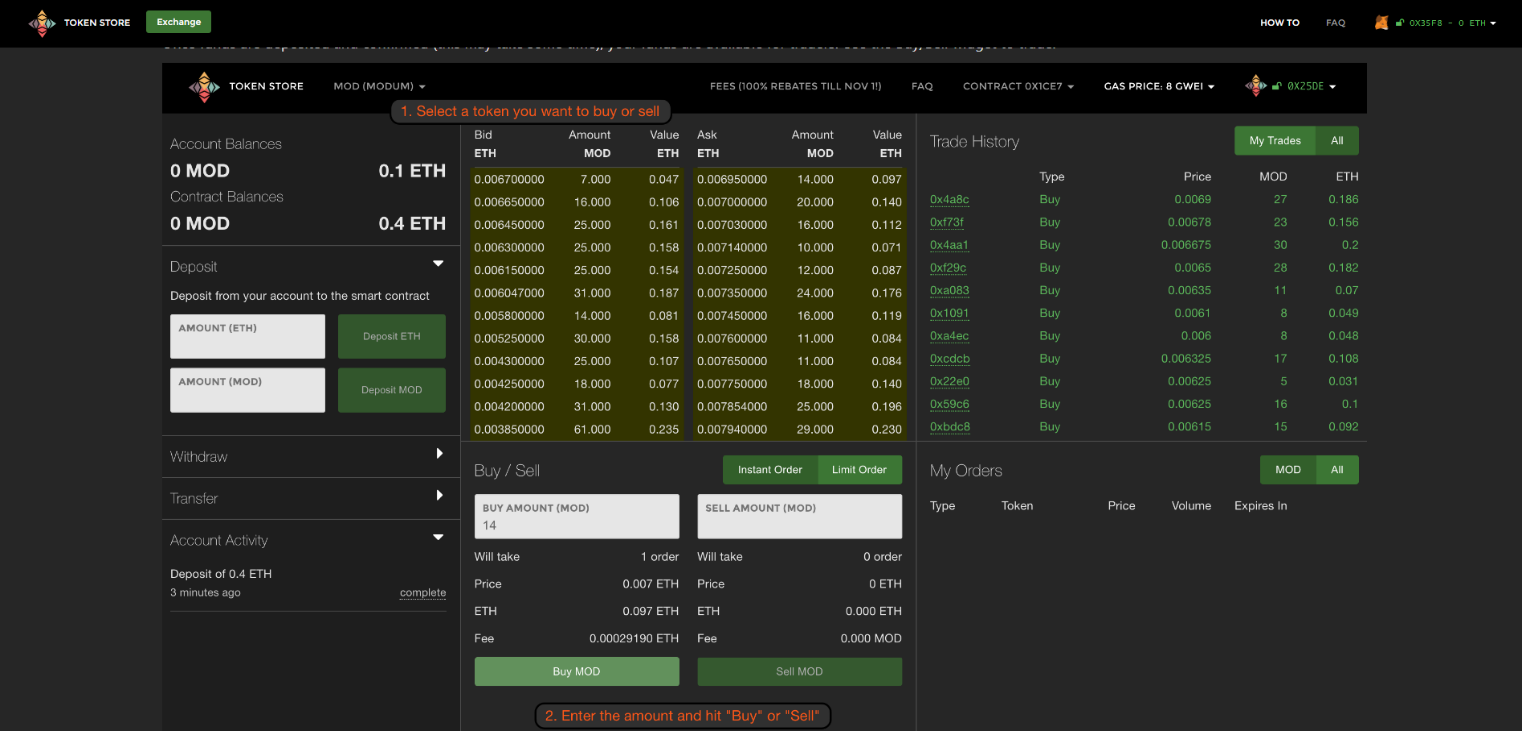Open the complete status link
This screenshot has width=1522, height=731.
[x=423, y=593]
